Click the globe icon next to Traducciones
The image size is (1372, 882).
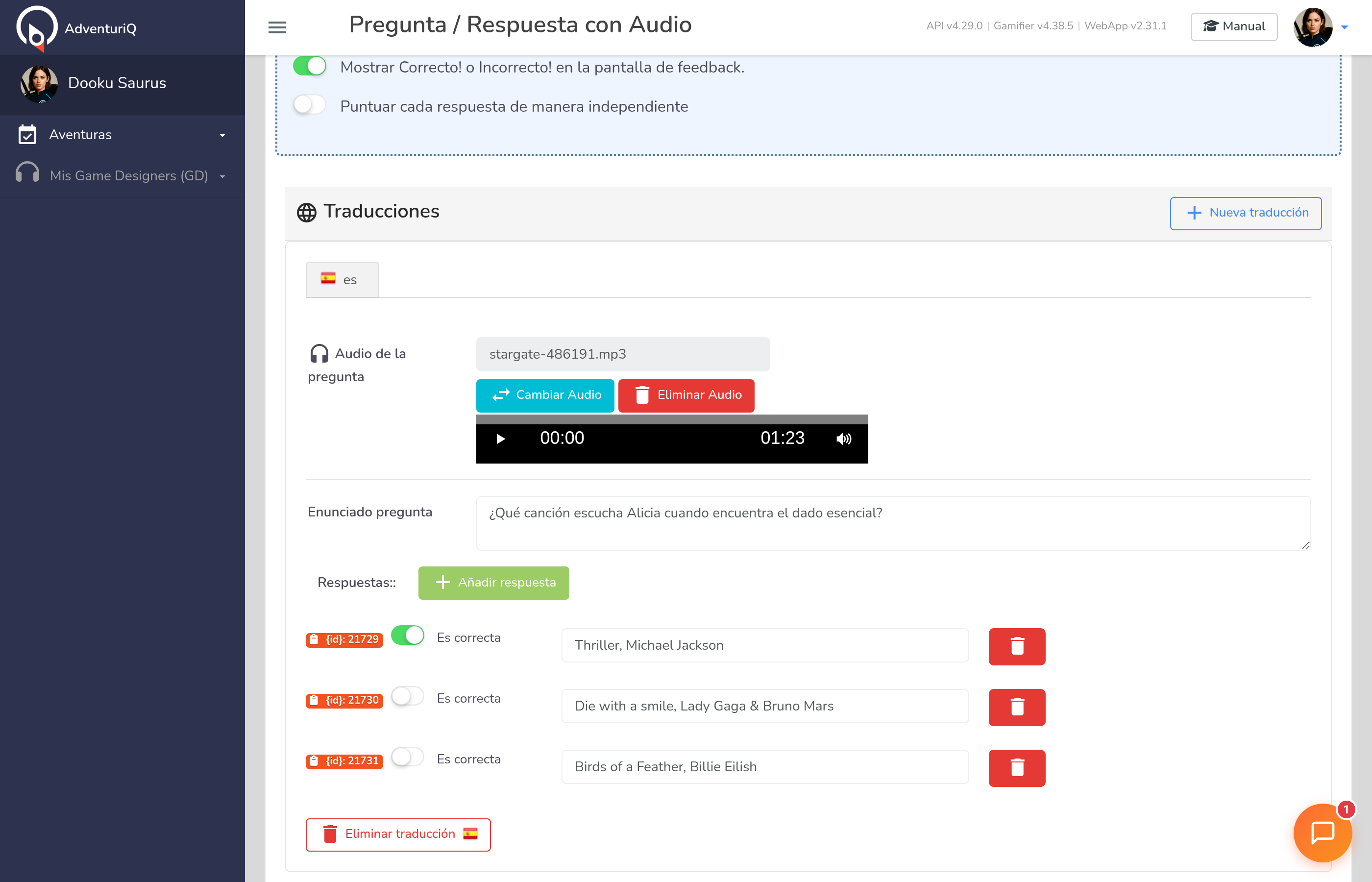pos(306,213)
